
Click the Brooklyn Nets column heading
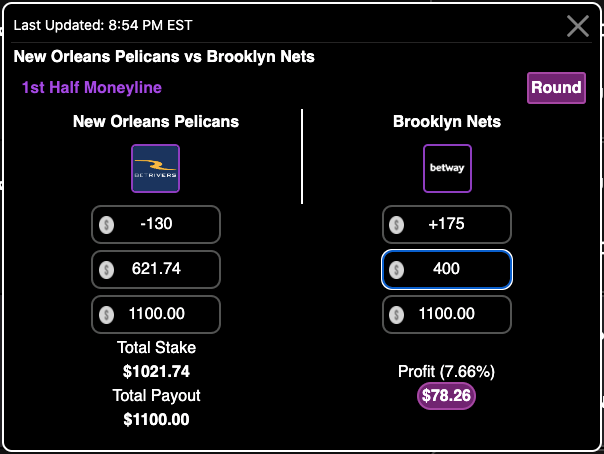point(447,121)
